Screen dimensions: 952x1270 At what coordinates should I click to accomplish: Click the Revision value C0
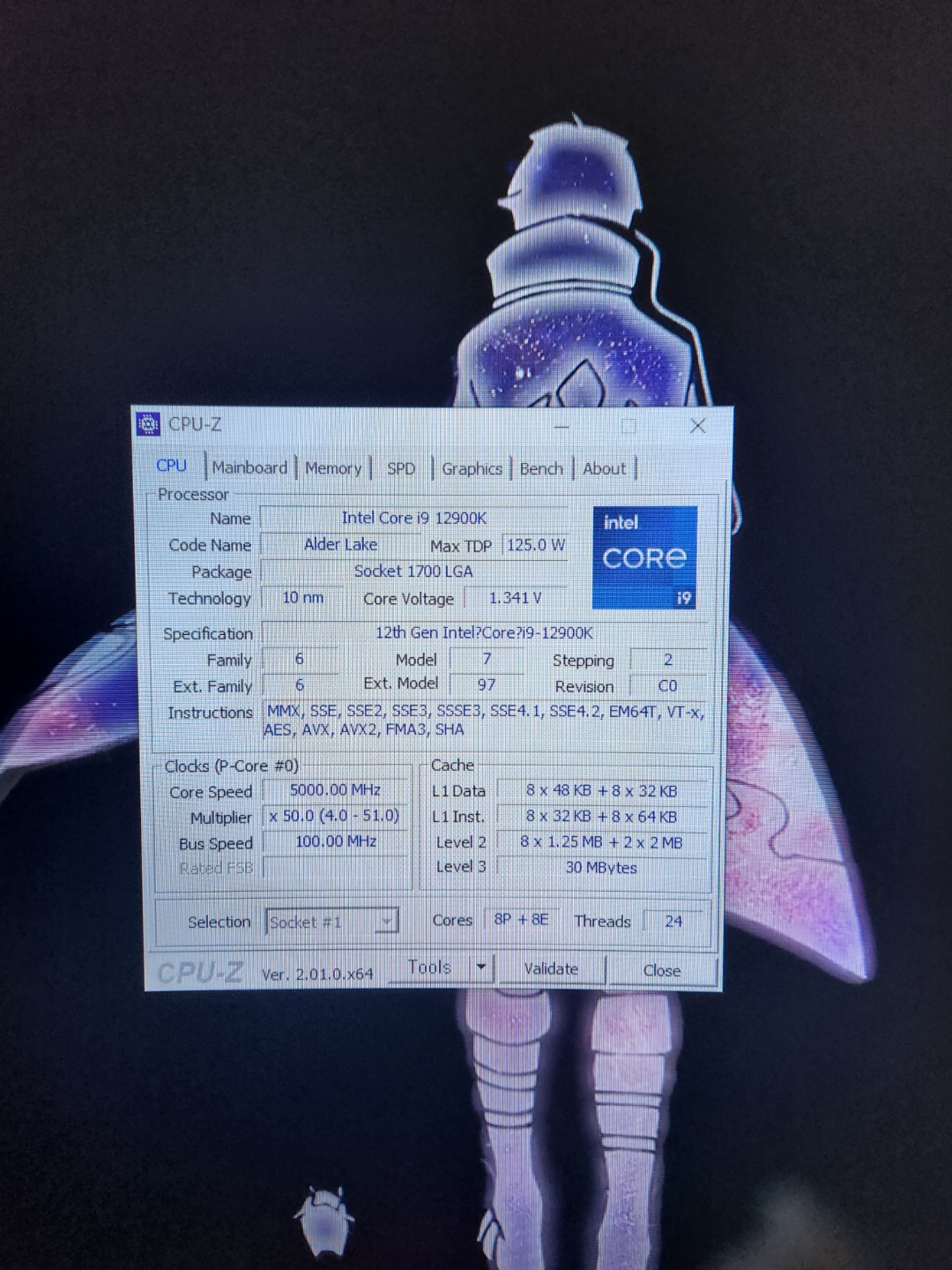(x=667, y=685)
